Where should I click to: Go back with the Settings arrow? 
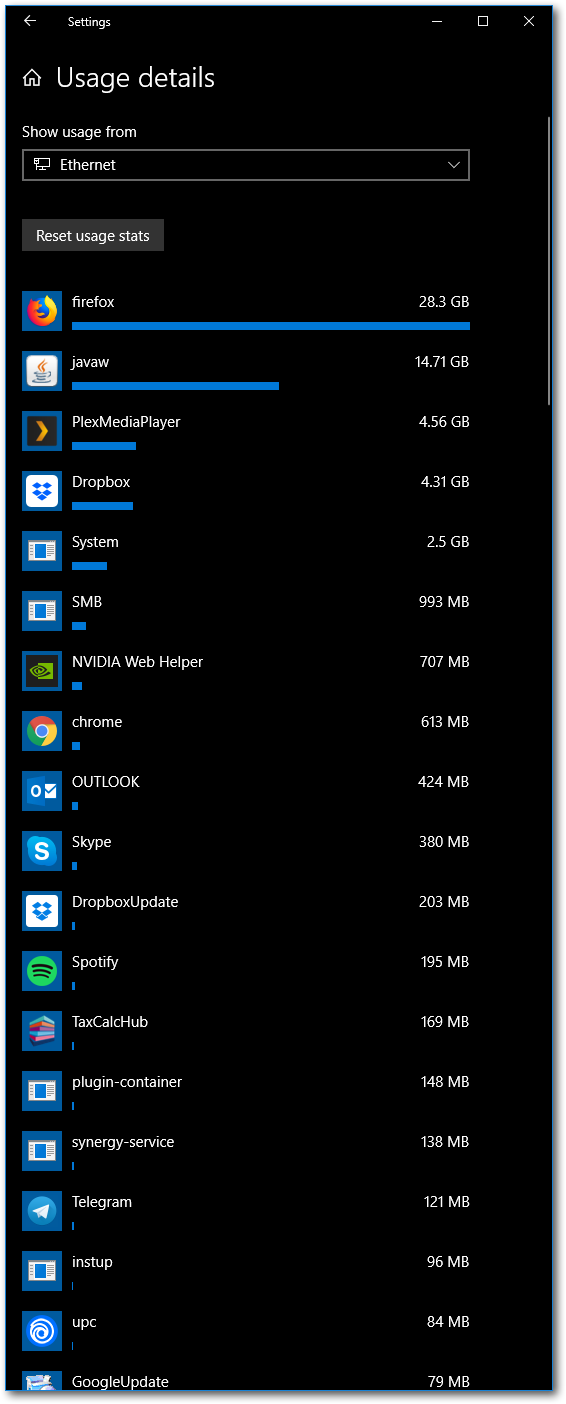point(30,21)
